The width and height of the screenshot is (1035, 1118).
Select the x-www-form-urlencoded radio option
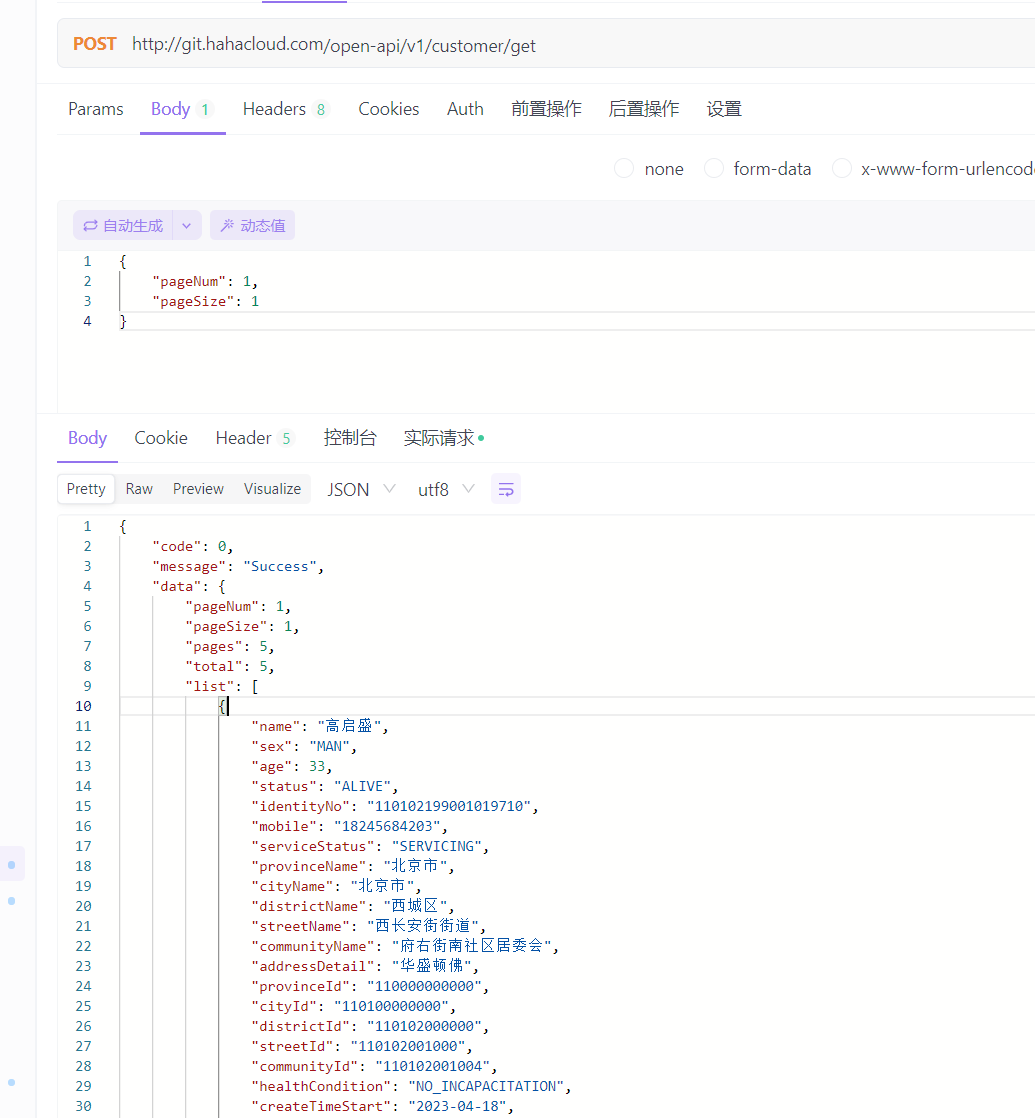pos(842,169)
